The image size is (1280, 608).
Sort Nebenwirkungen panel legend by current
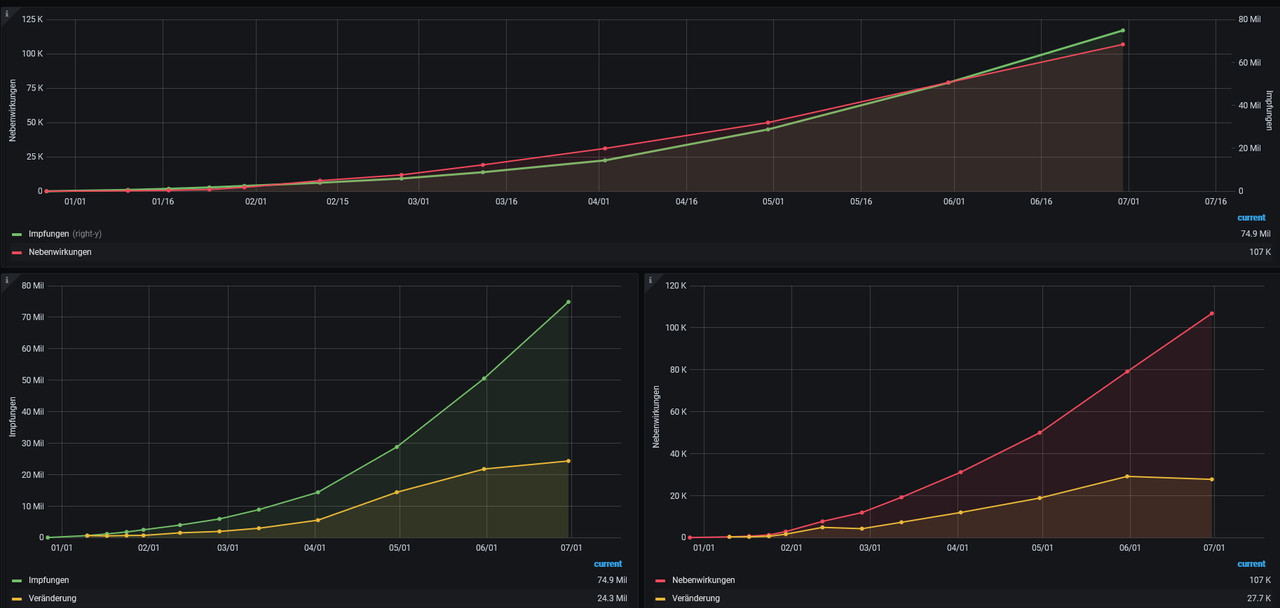click(x=1251, y=564)
